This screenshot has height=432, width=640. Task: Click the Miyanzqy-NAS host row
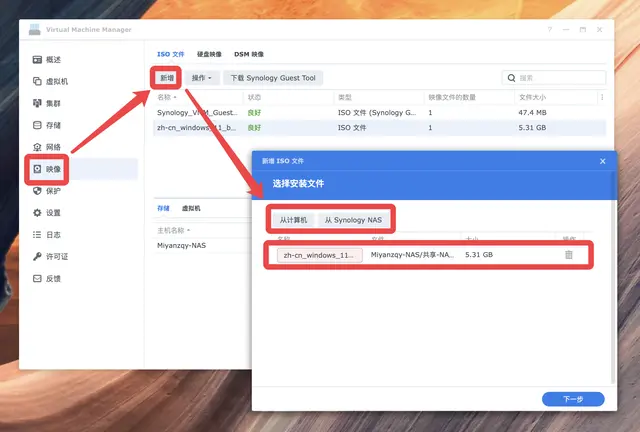[181, 245]
